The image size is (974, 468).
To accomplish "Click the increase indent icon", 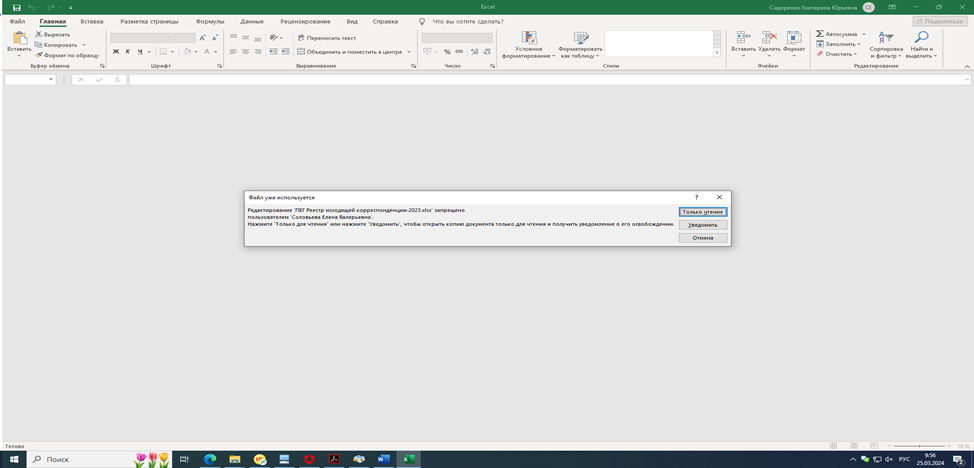I will 284,52.
